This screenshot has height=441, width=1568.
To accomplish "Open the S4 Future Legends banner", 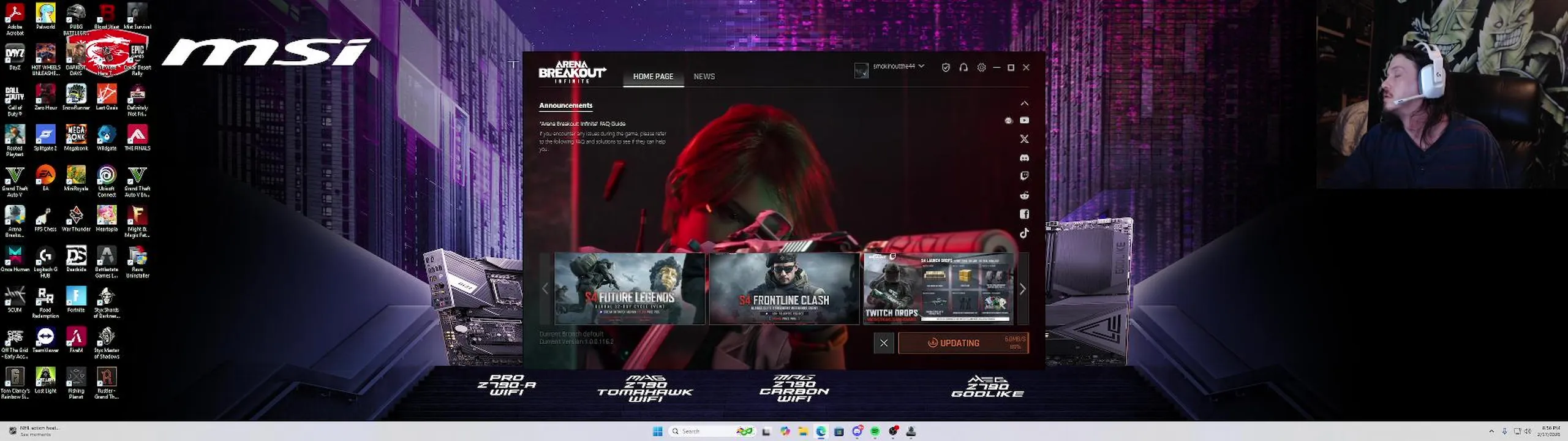I will [630, 288].
